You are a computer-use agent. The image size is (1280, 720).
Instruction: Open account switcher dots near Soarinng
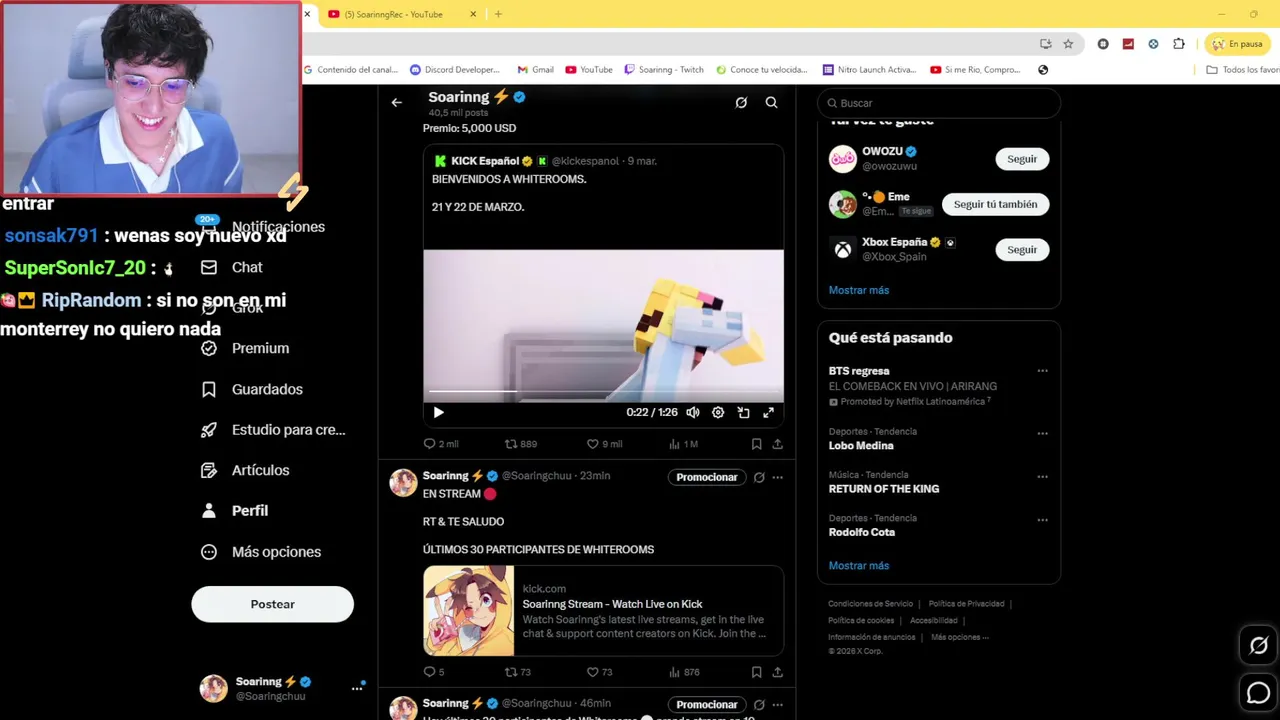point(356,688)
